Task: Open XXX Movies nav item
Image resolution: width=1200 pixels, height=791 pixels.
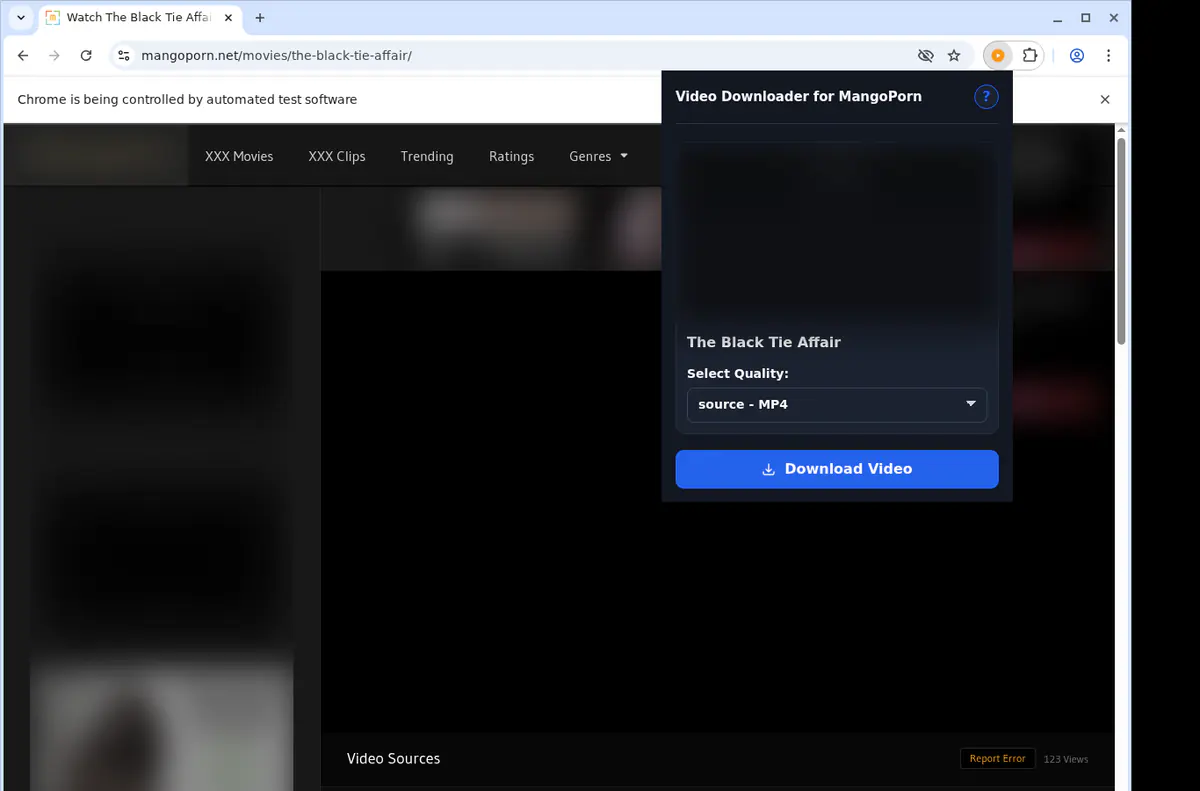Action: point(239,156)
